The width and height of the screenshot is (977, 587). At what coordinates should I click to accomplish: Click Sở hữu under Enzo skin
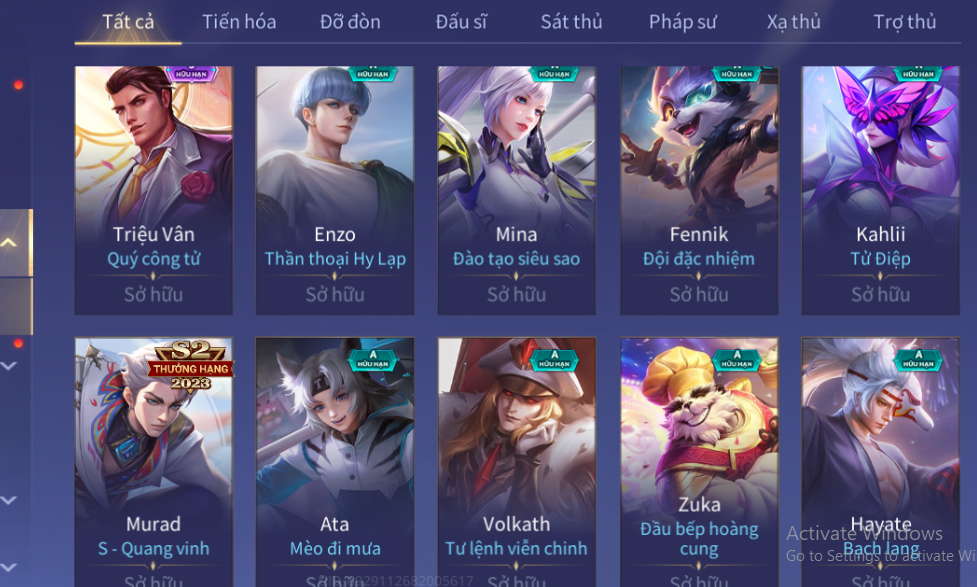[x=335, y=295]
